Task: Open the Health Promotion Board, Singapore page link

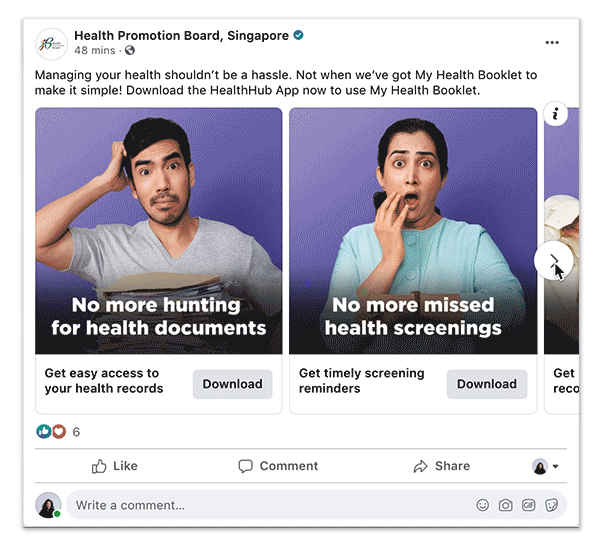Action: click(x=181, y=36)
